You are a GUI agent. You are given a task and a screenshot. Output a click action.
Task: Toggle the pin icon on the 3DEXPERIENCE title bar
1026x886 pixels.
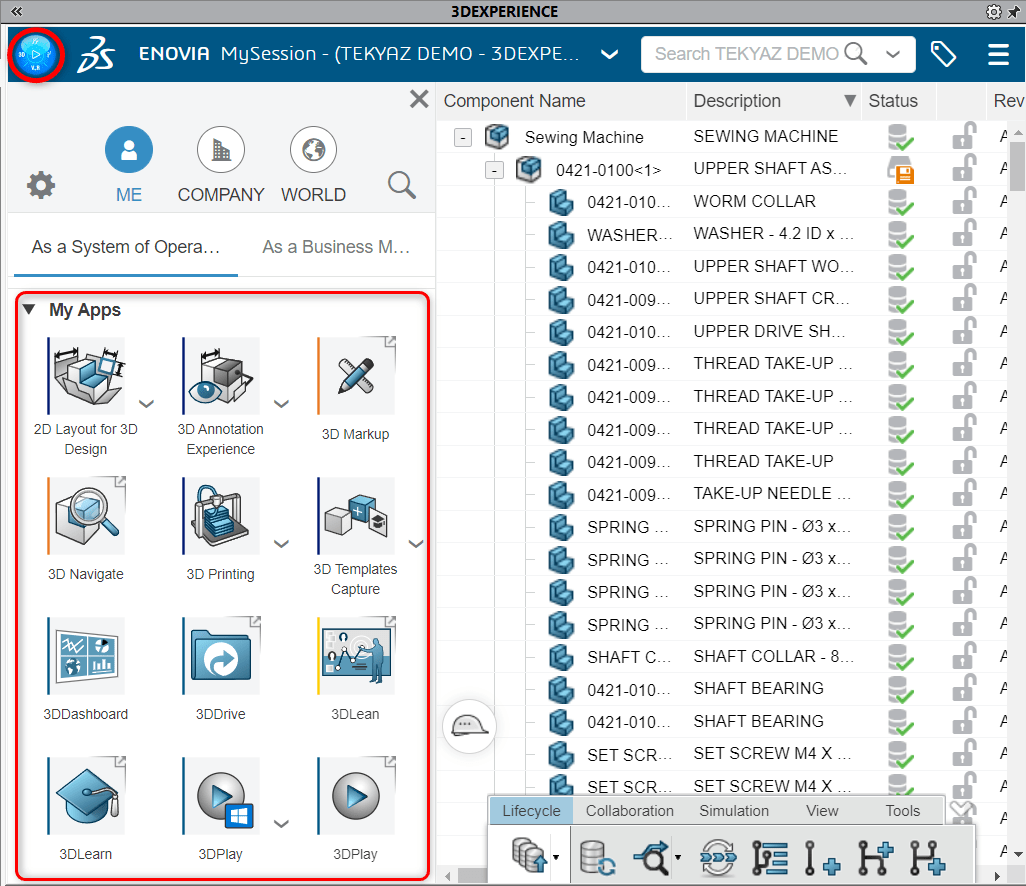(1014, 12)
